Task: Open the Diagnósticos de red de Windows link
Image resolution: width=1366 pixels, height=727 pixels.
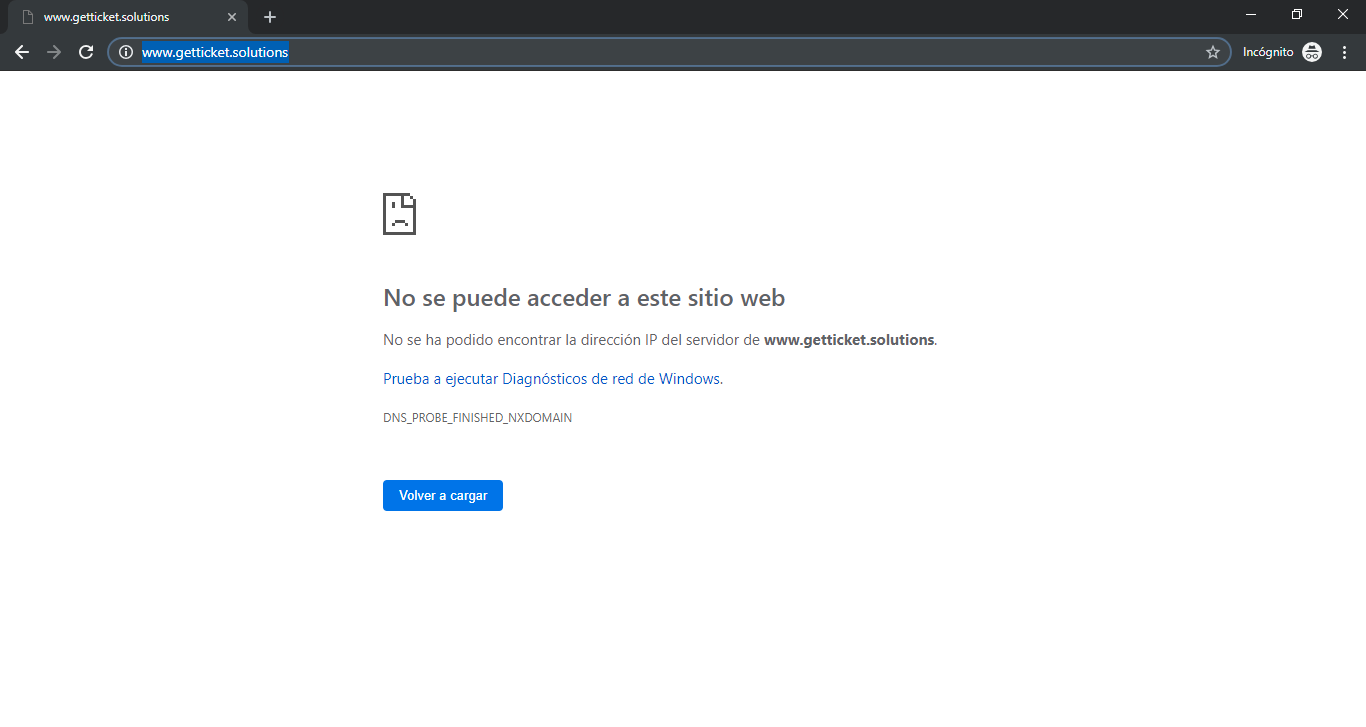Action: (x=552, y=379)
